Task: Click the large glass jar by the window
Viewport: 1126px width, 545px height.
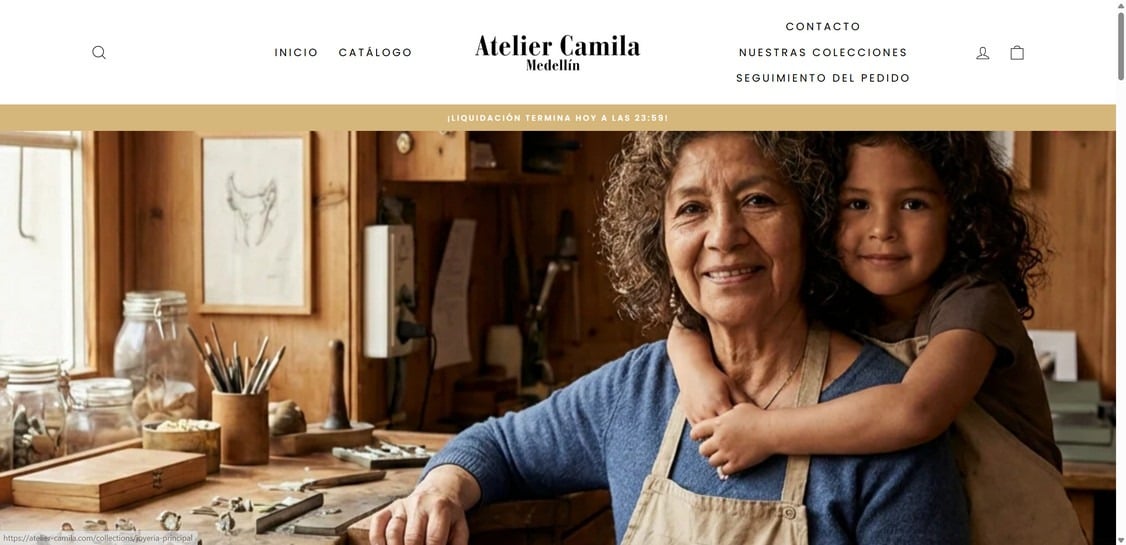Action: (152, 359)
